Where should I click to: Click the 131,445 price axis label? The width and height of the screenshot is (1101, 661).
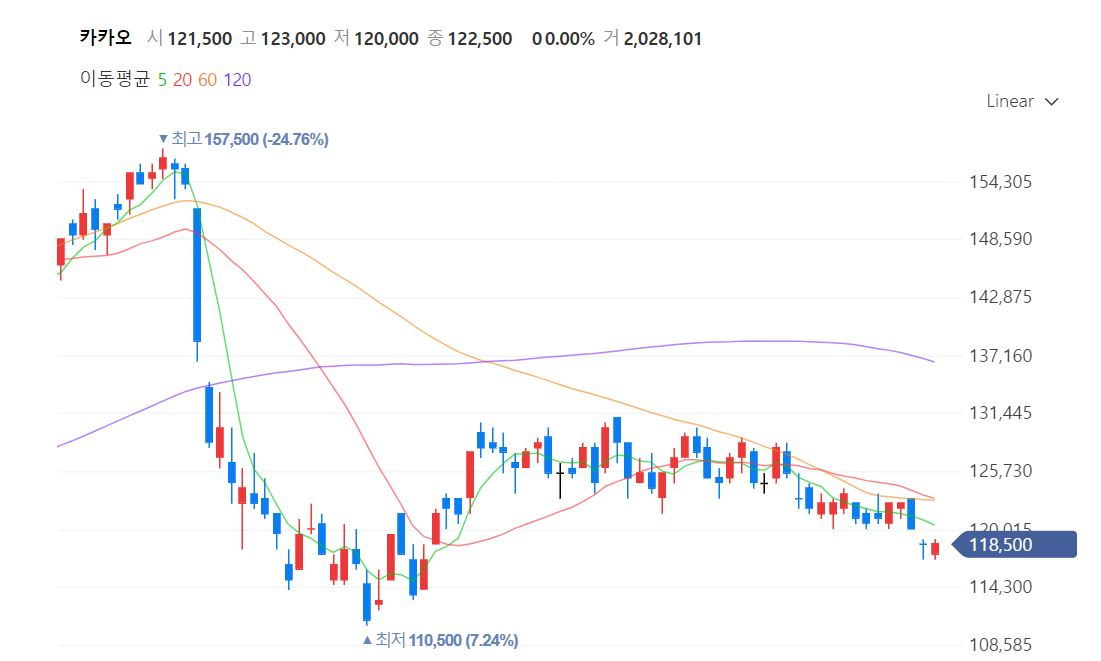1001,412
